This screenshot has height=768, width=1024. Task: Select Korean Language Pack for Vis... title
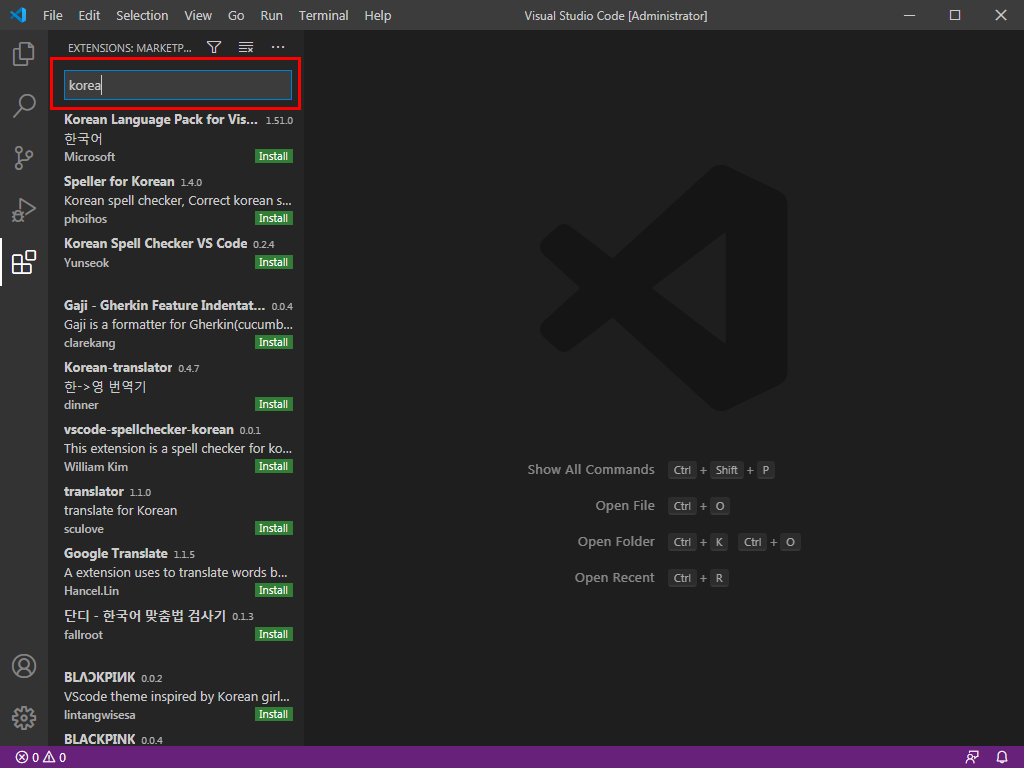click(161, 120)
